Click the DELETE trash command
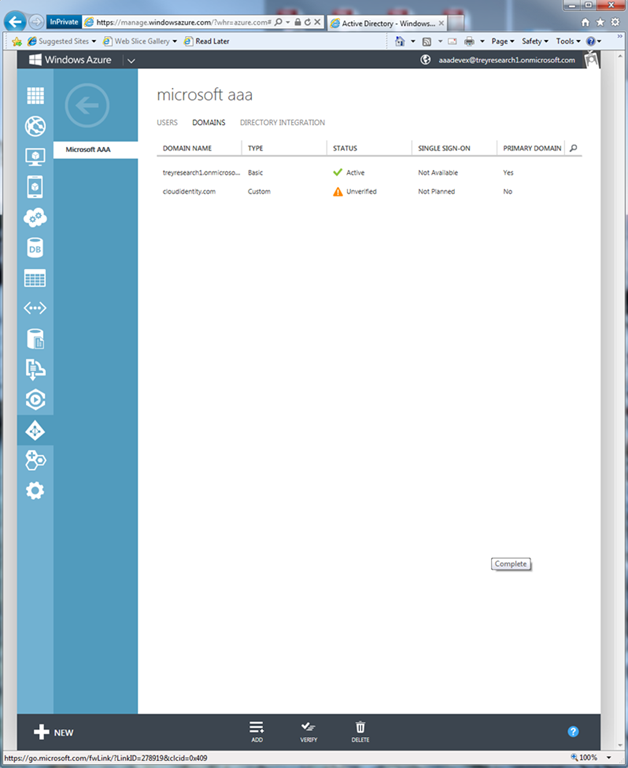The width and height of the screenshot is (628, 768). pyautogui.click(x=360, y=731)
